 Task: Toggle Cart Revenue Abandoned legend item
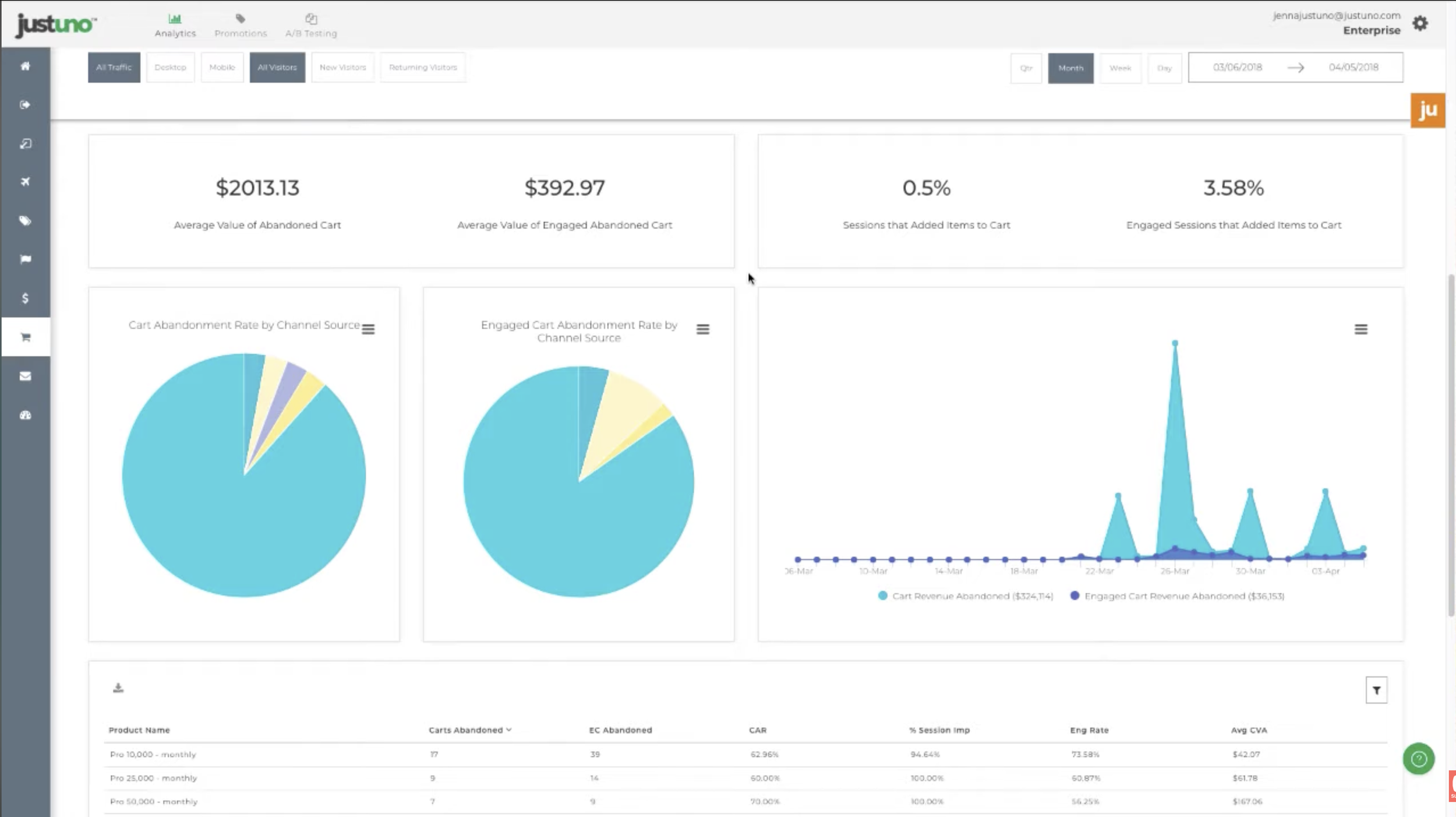pos(966,596)
